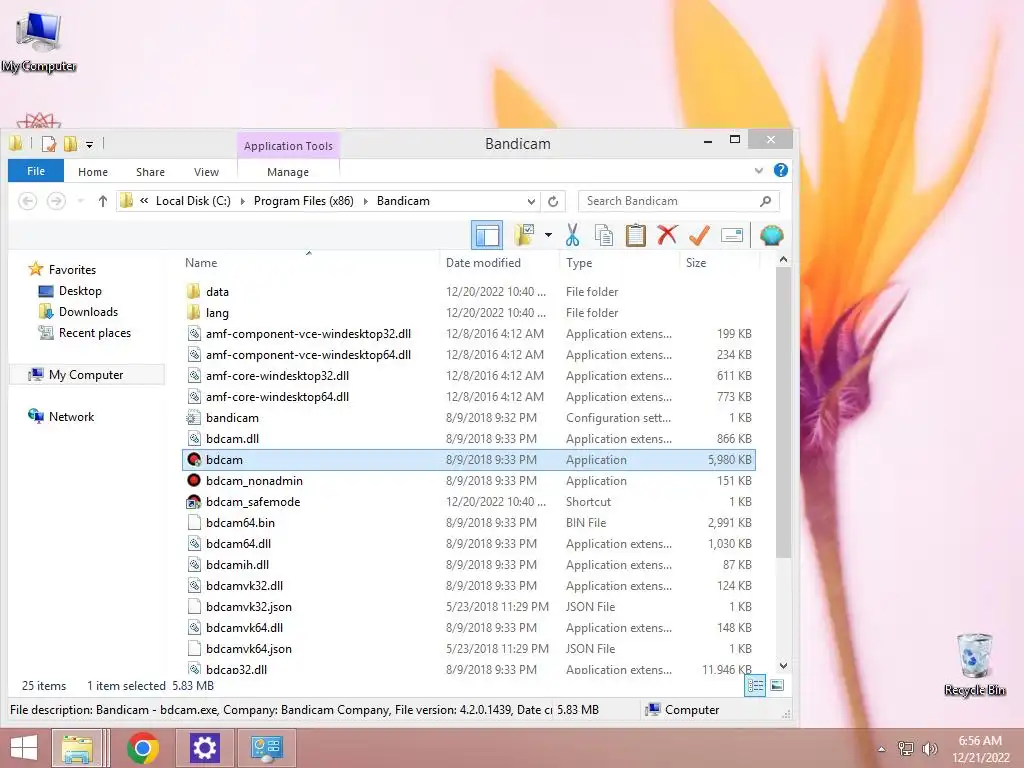The height and width of the screenshot is (768, 1024).
Task: Open Customize Quick Access Toolbar dropdown
Action: 89,144
